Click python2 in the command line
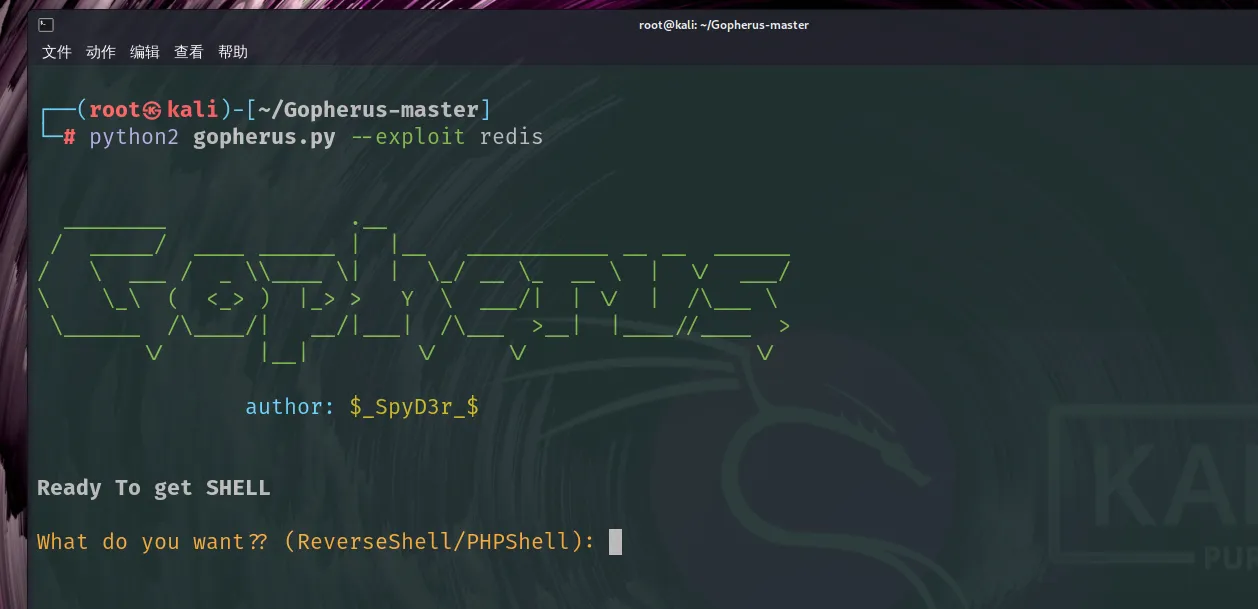The height and width of the screenshot is (609, 1258). 134,137
